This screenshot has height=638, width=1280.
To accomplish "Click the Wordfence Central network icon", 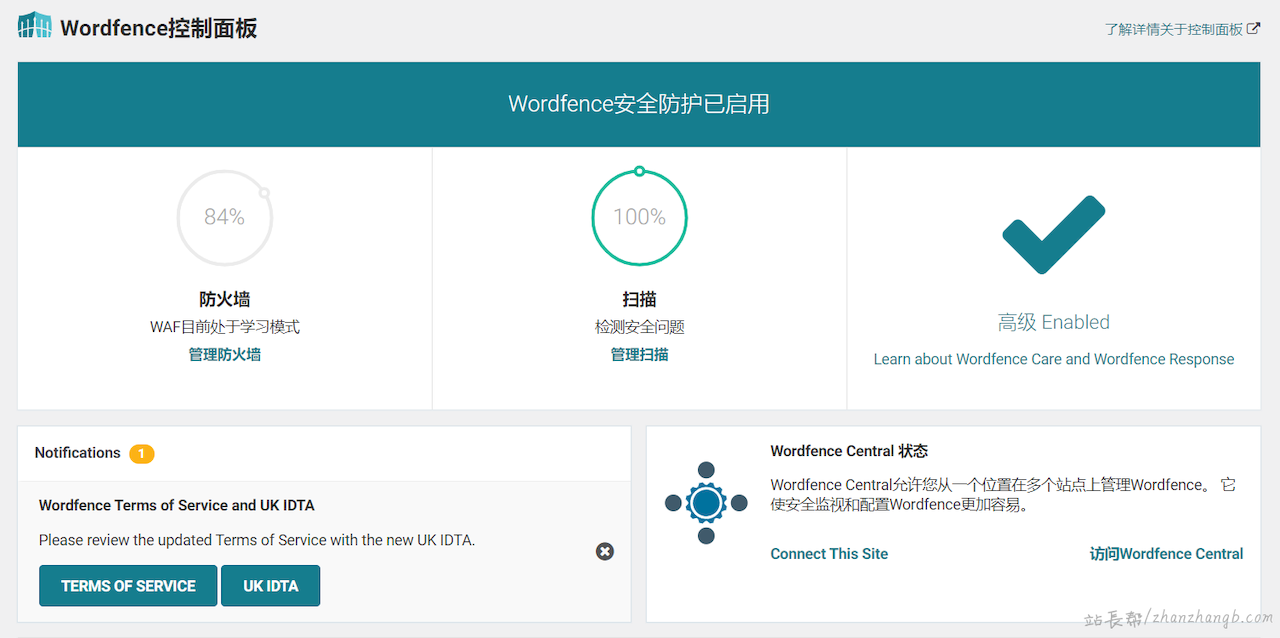I will click(x=706, y=503).
